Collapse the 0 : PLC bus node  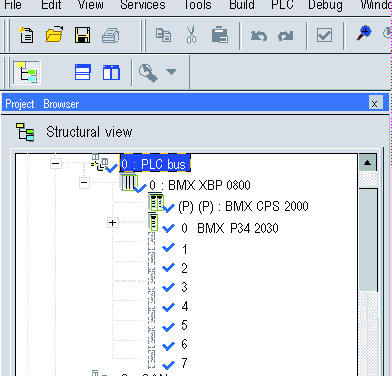coord(56,164)
